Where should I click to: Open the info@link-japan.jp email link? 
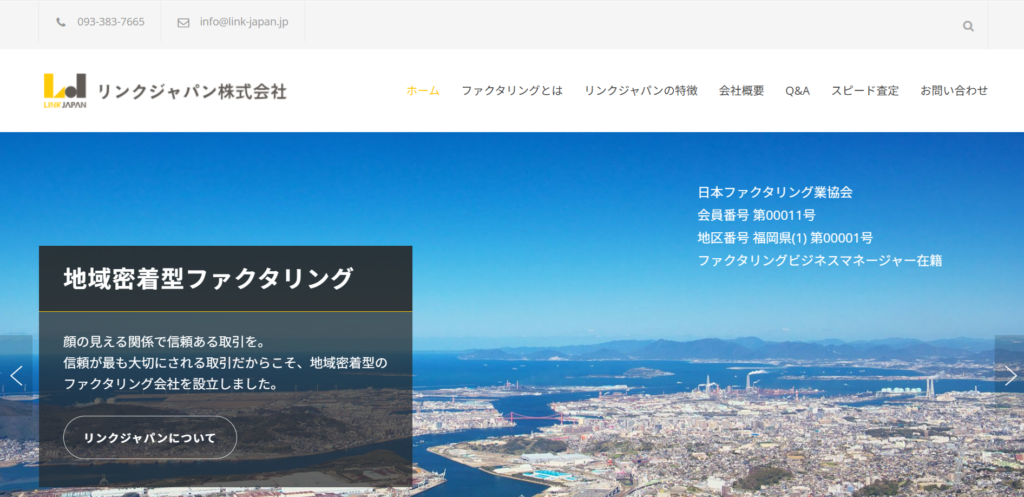(244, 22)
